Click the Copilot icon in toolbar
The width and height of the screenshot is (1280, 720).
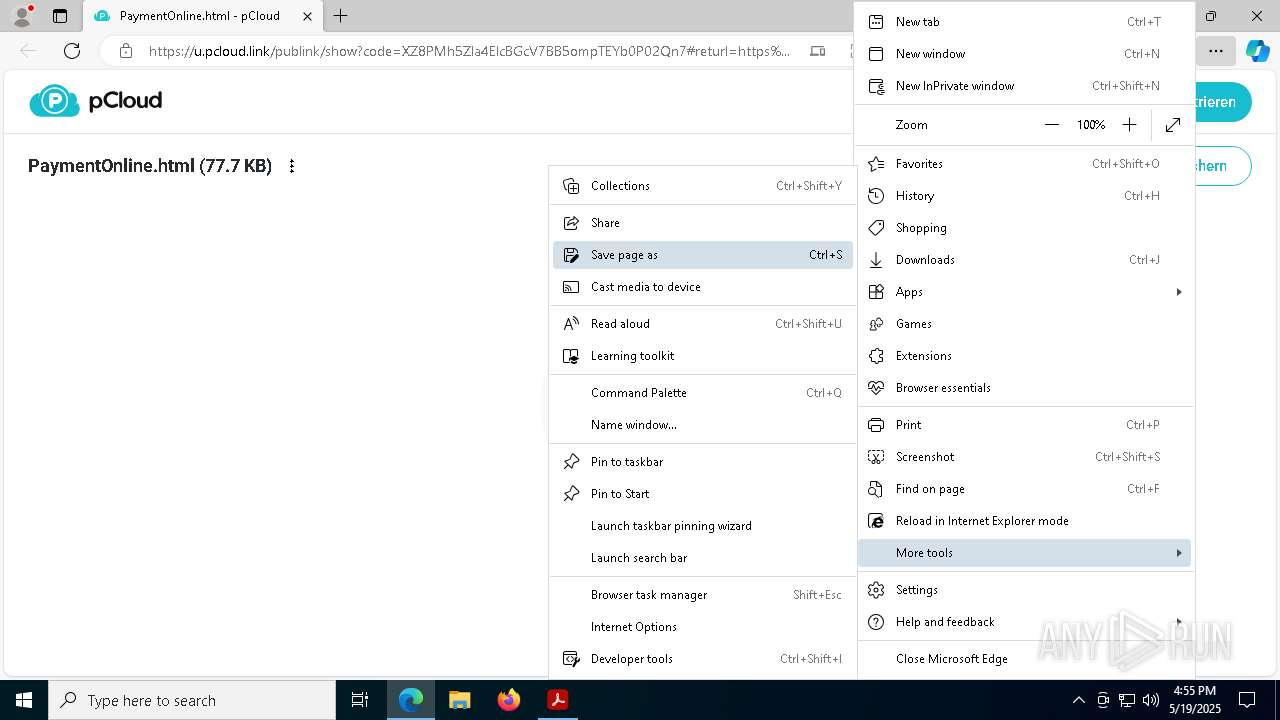click(x=1257, y=51)
